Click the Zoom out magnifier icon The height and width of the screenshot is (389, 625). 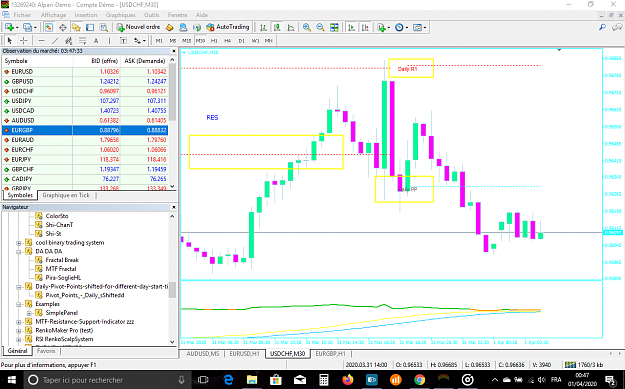pos(320,27)
